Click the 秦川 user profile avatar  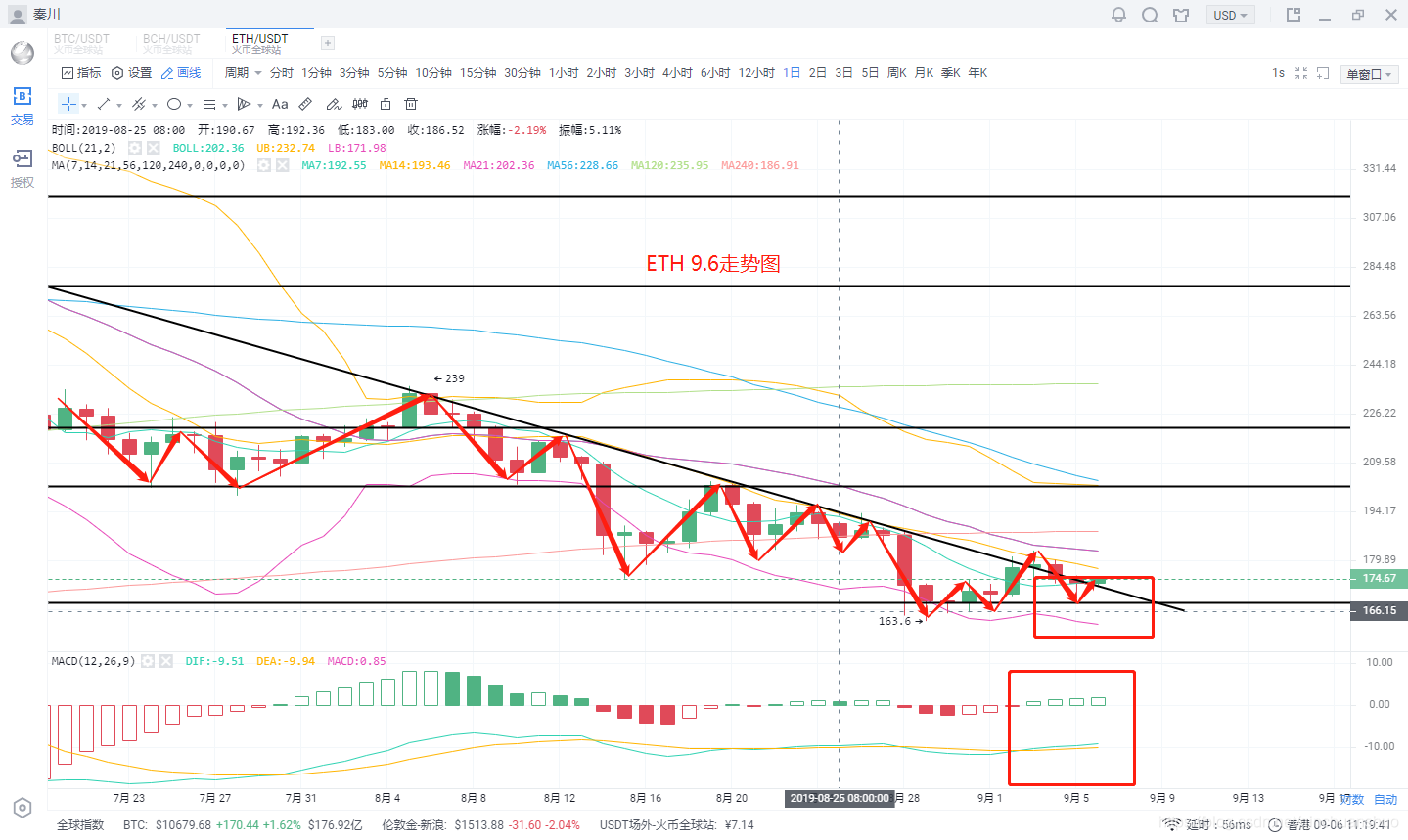pos(18,15)
